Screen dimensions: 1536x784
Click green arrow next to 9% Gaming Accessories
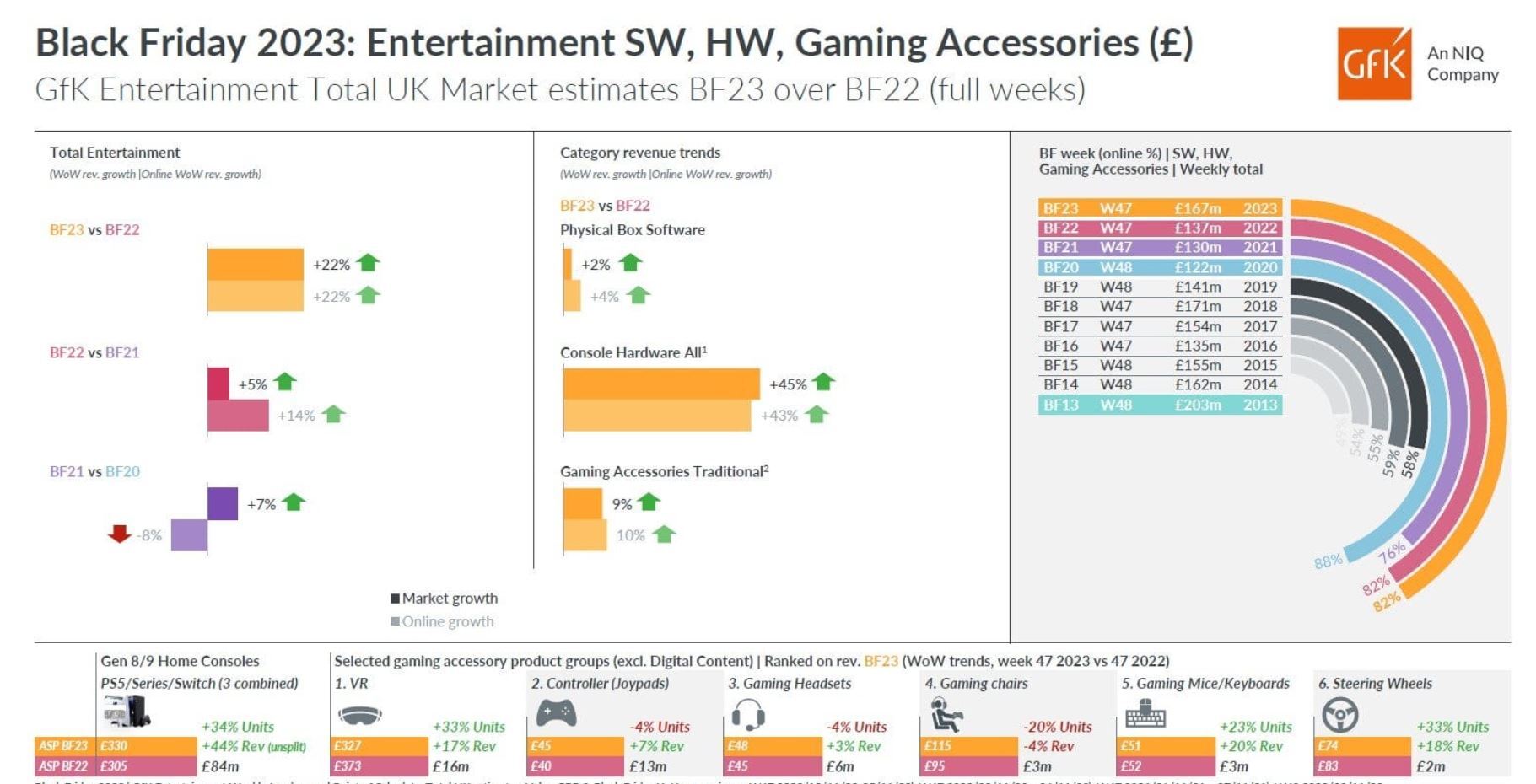[x=649, y=502]
